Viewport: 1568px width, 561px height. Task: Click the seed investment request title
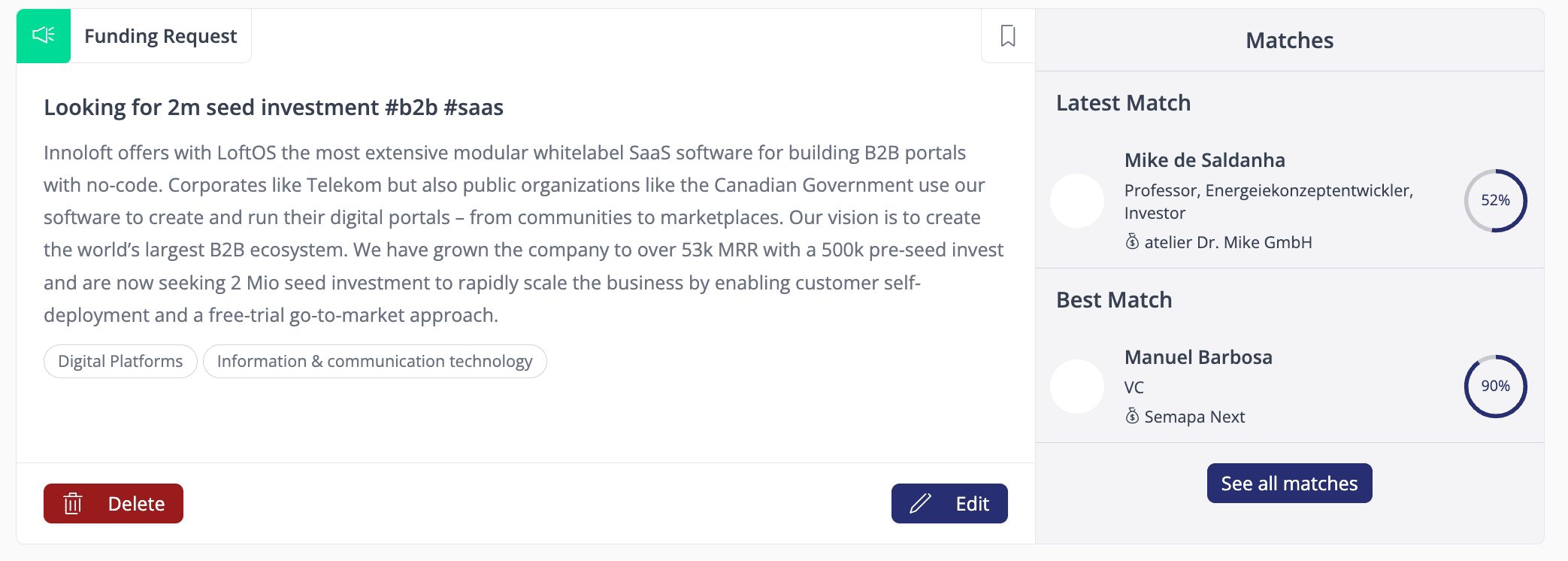click(x=274, y=108)
